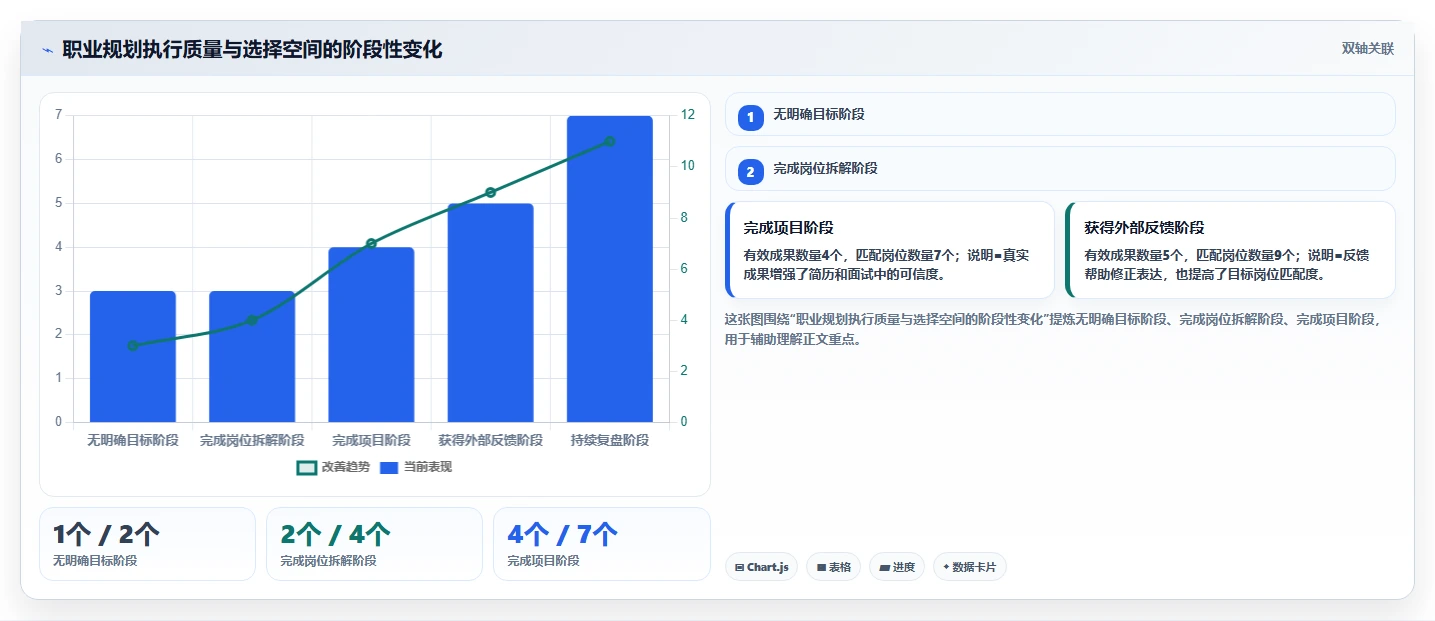The width and height of the screenshot is (1435, 621).
Task: Open the 4个 / 7个 stat card
Action: [601, 544]
